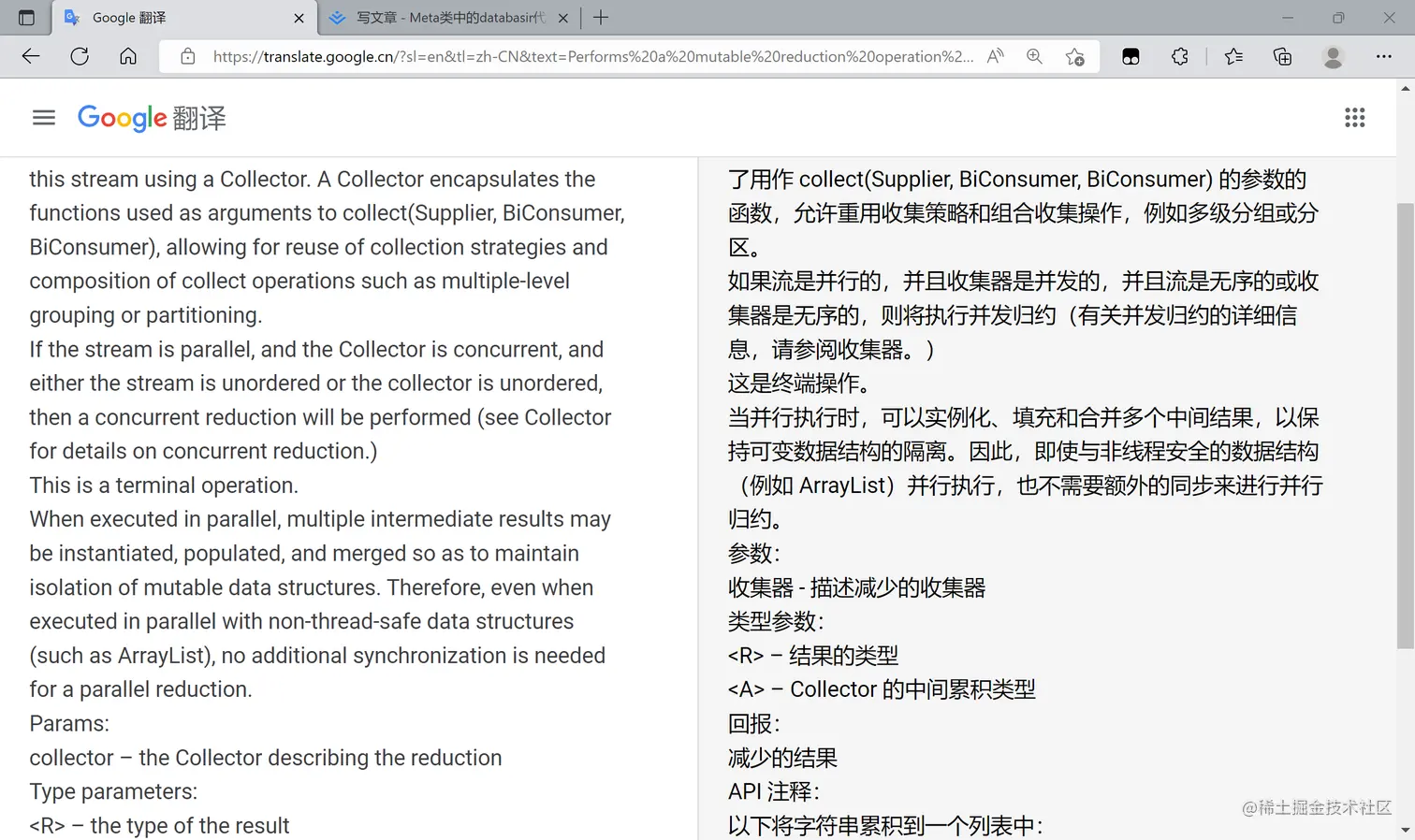
Task: Click source text 'grouping or partitioning.'
Action: (x=146, y=315)
